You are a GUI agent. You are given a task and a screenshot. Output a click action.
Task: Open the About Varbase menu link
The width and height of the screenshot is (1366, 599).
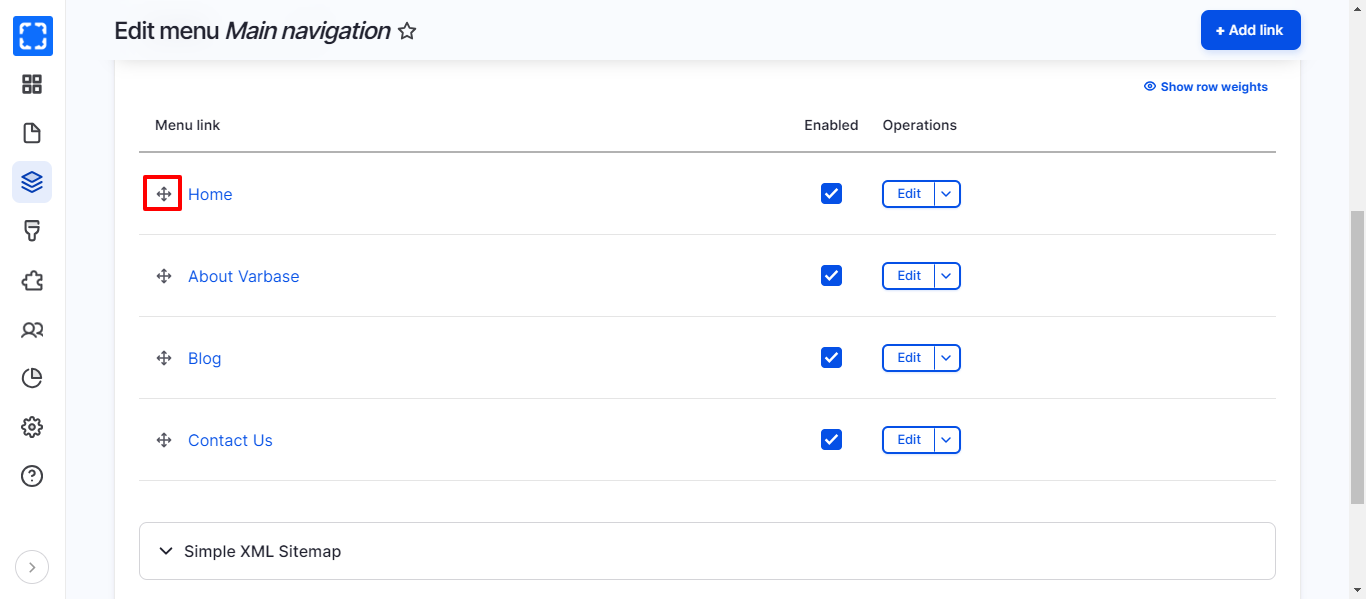point(243,276)
